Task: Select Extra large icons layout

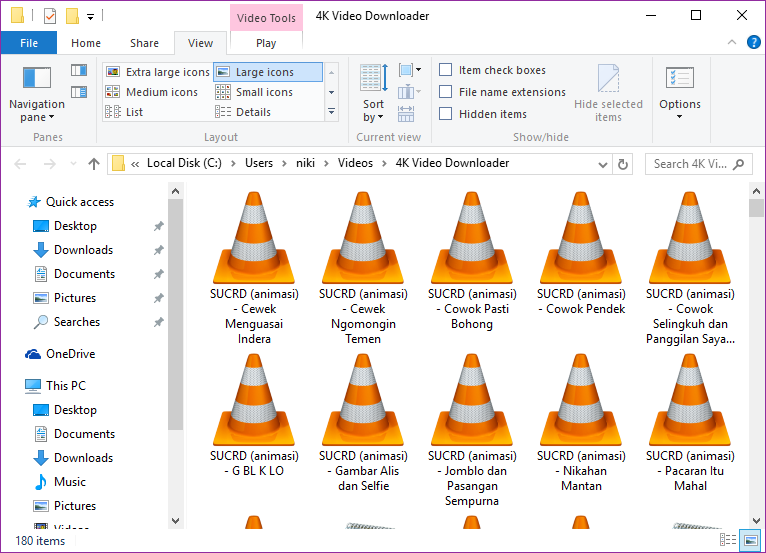Action: point(158,72)
